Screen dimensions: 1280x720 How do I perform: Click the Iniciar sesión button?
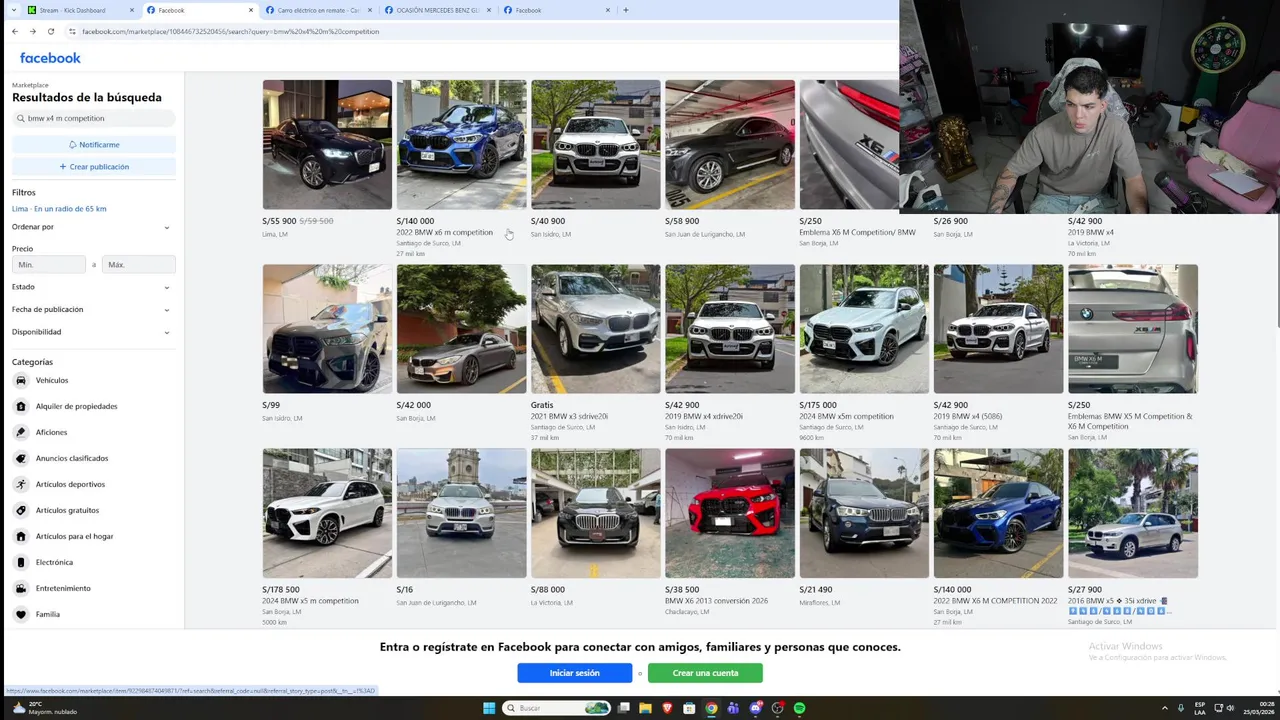pos(574,673)
